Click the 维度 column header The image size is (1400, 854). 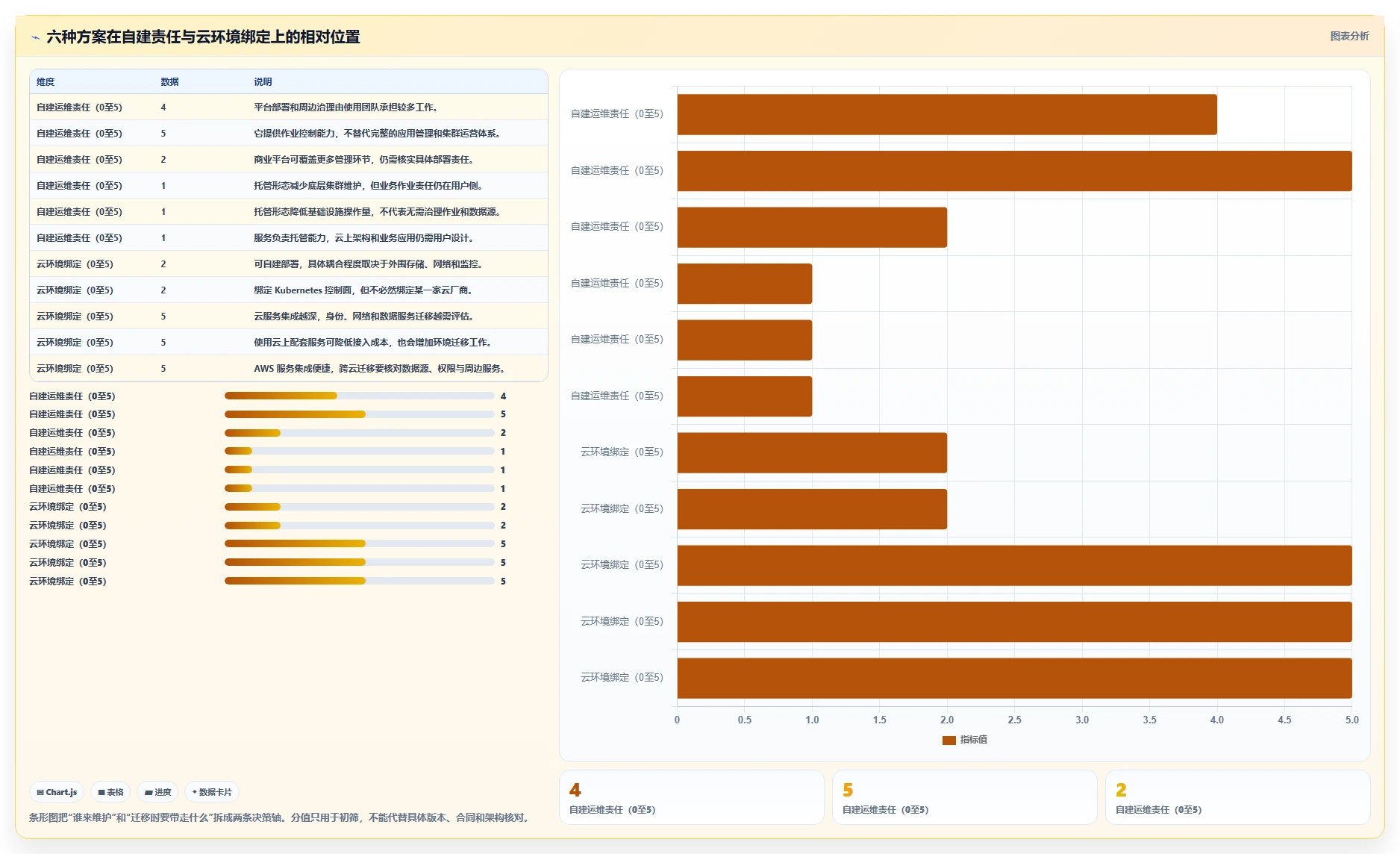click(46, 82)
